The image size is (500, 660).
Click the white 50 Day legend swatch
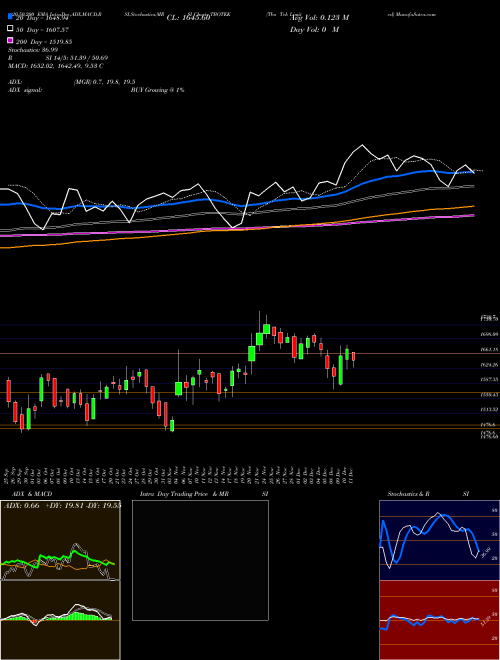(x=10, y=29)
